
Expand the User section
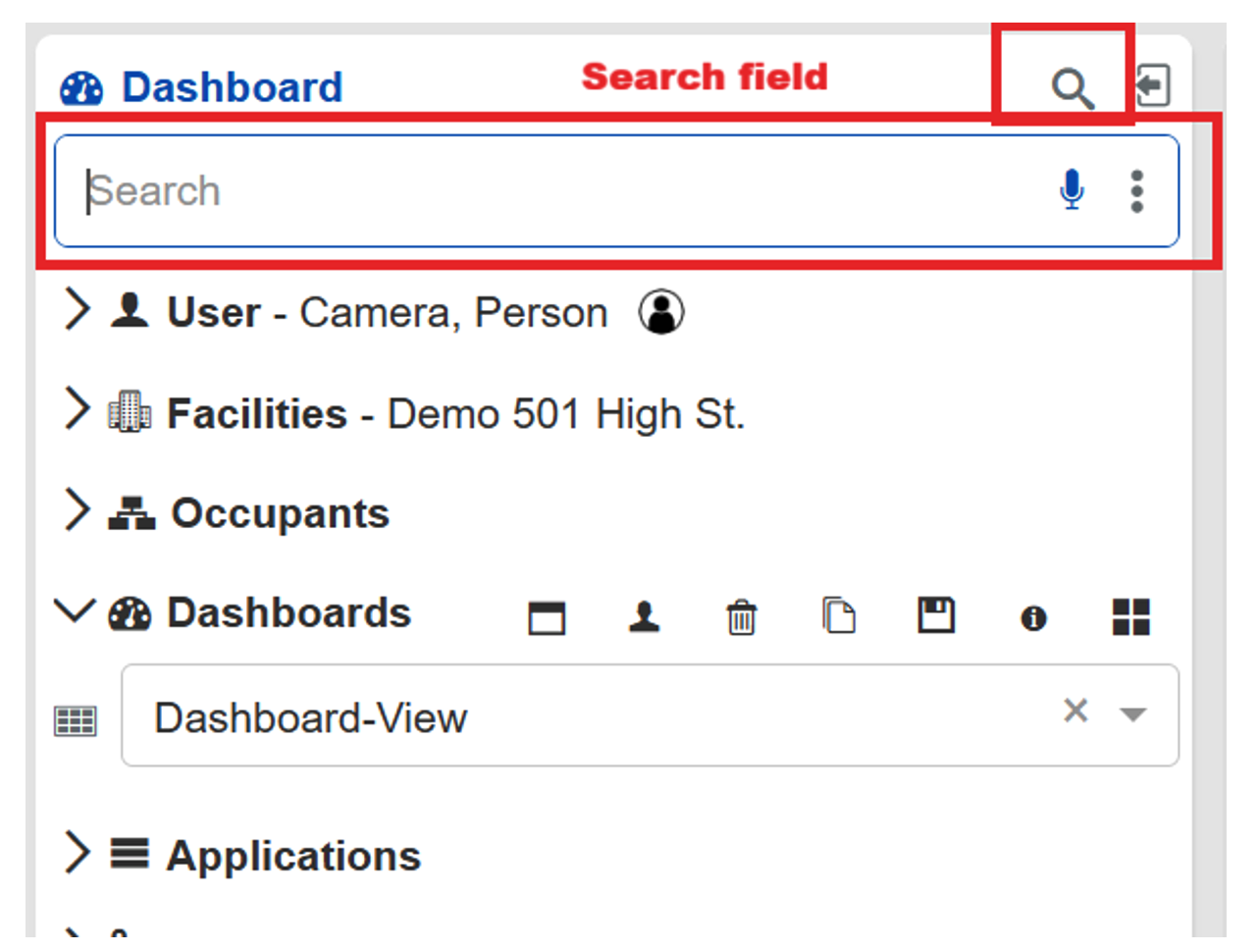click(77, 310)
